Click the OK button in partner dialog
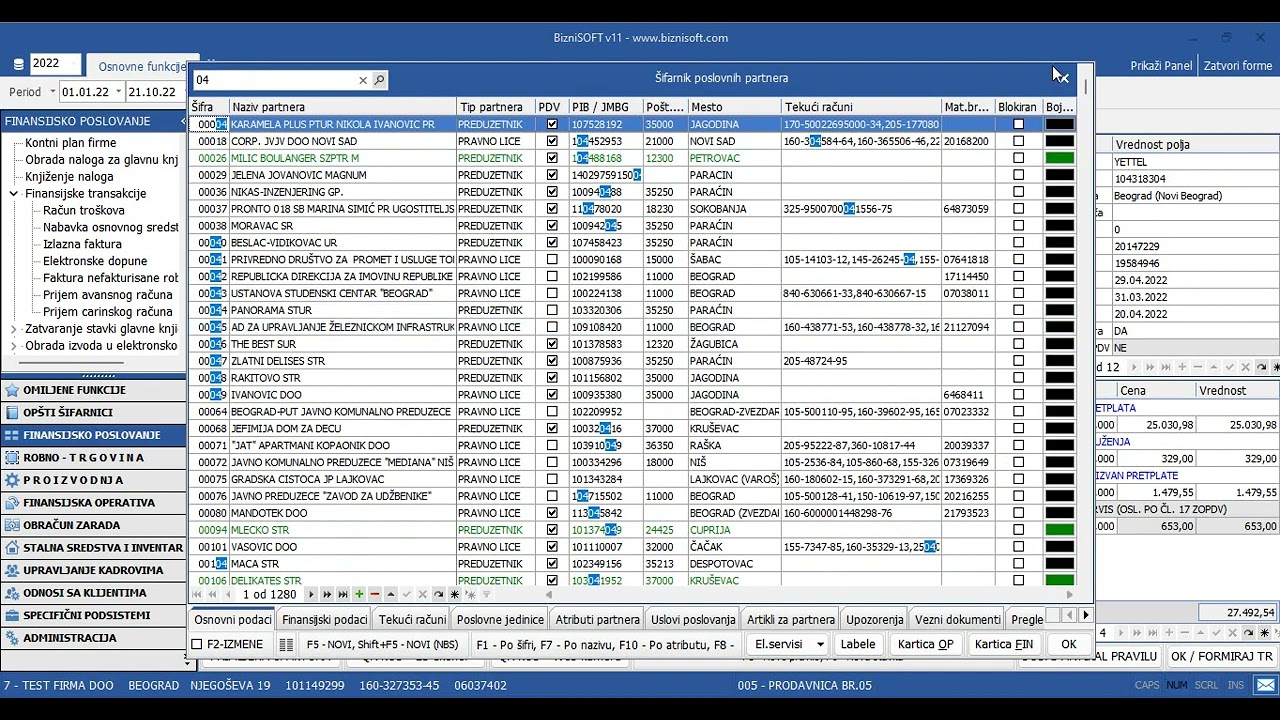Viewport: 1280px width, 720px height. tap(1068, 645)
